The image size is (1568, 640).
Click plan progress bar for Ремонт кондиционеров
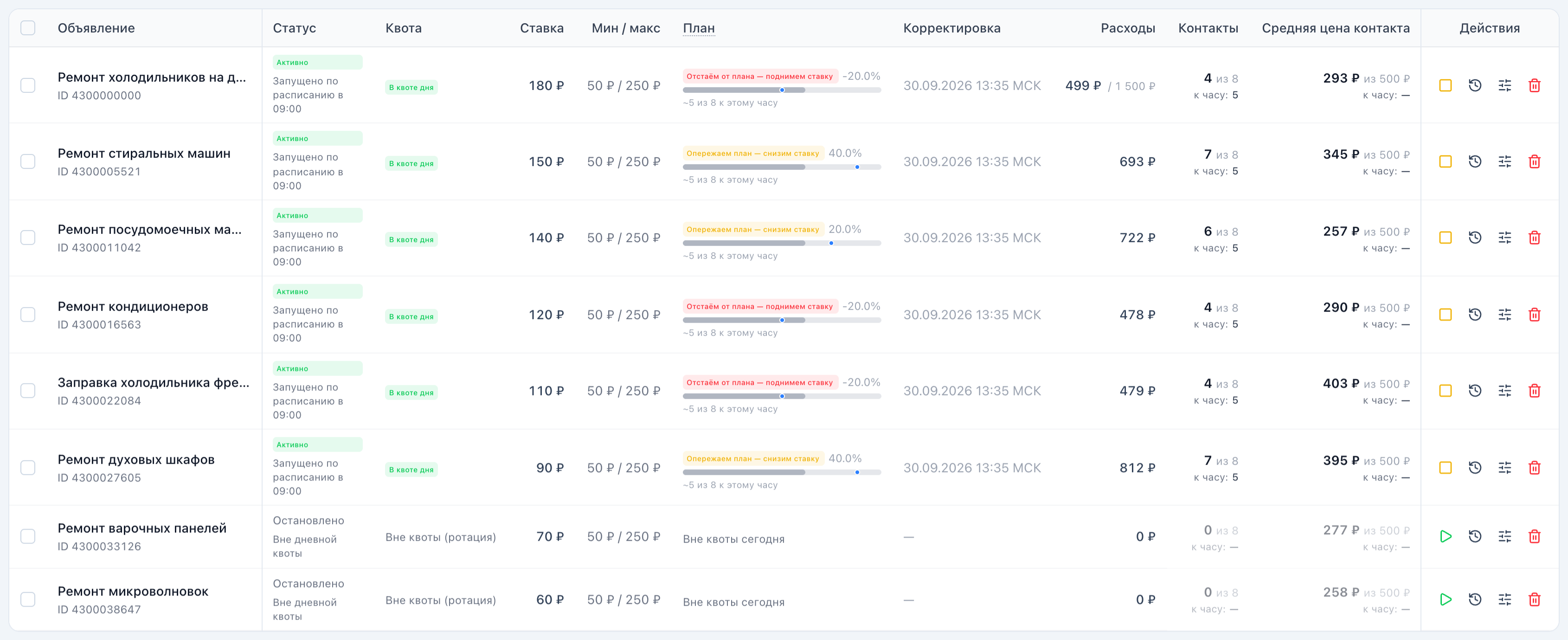[x=782, y=320]
